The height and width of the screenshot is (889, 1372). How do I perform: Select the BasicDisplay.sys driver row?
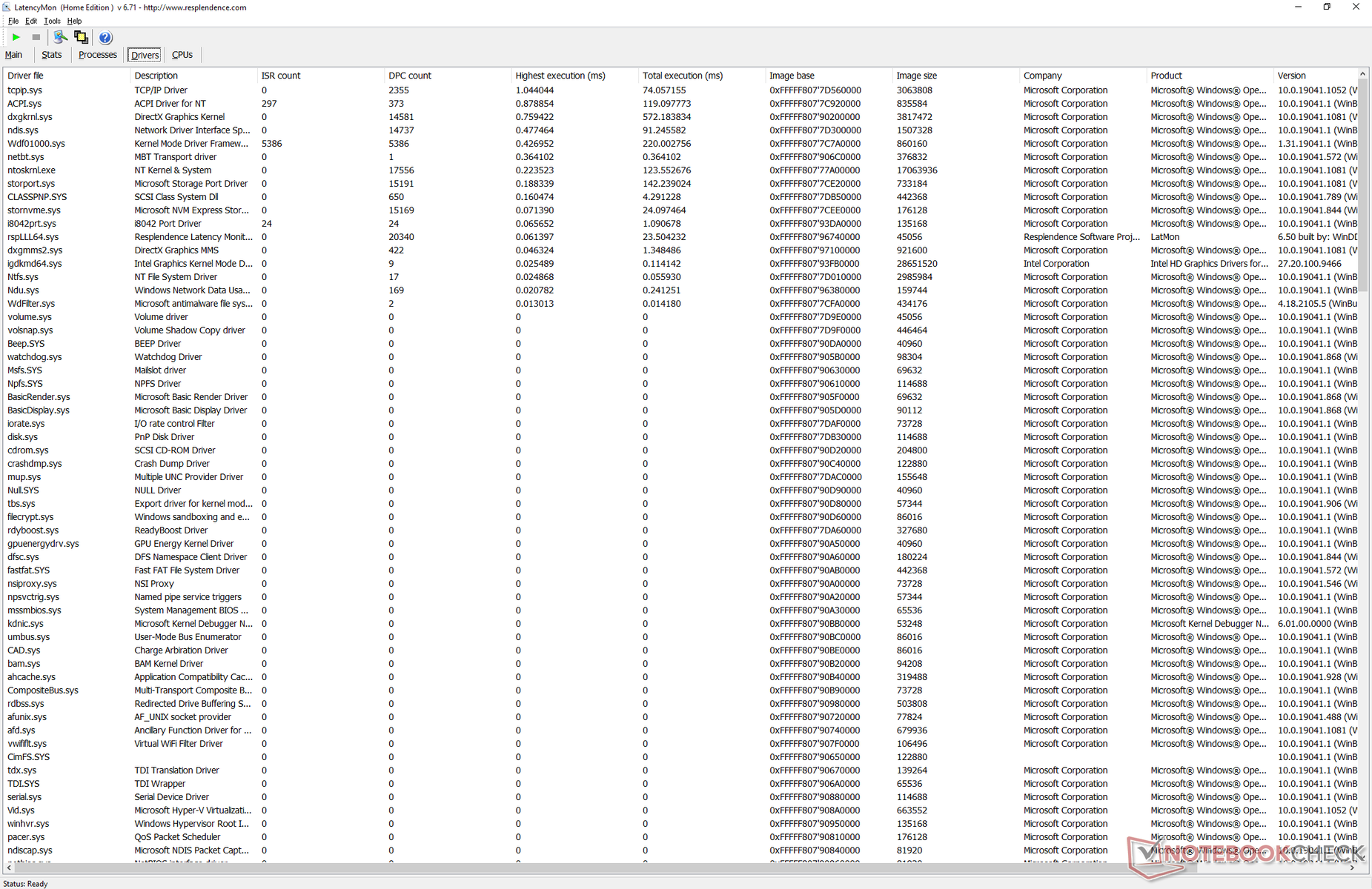pos(680,410)
